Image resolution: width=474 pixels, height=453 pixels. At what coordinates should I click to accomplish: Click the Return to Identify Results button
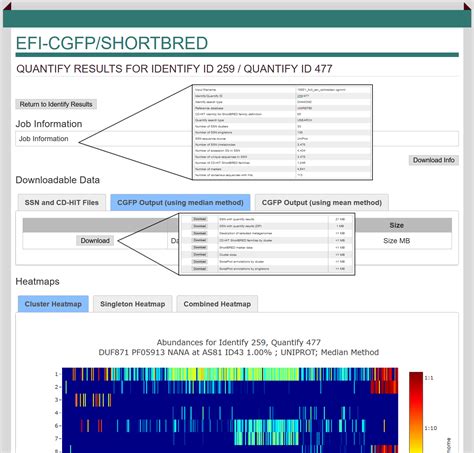pyautogui.click(x=56, y=104)
